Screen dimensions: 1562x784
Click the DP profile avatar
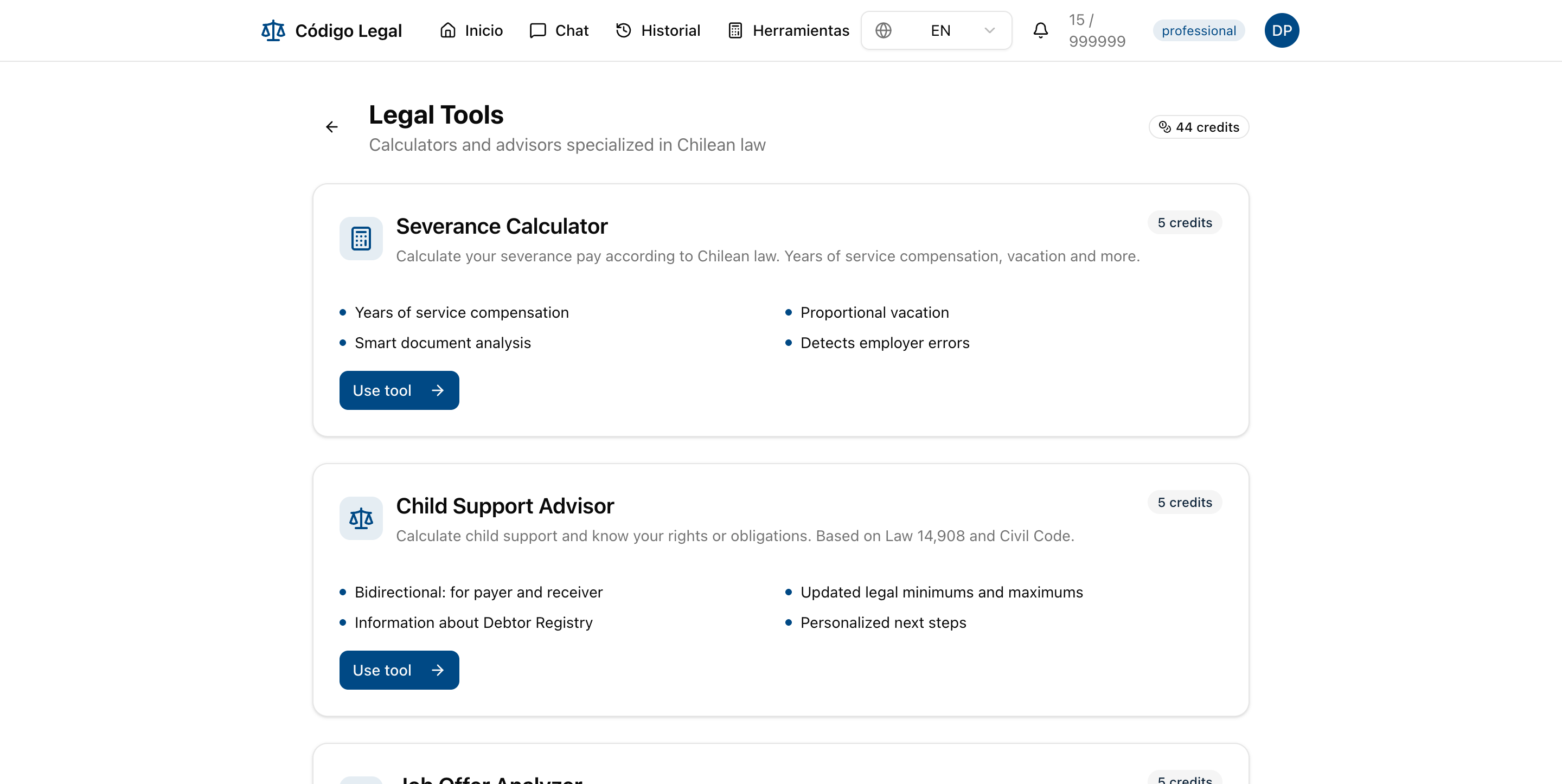point(1281,30)
